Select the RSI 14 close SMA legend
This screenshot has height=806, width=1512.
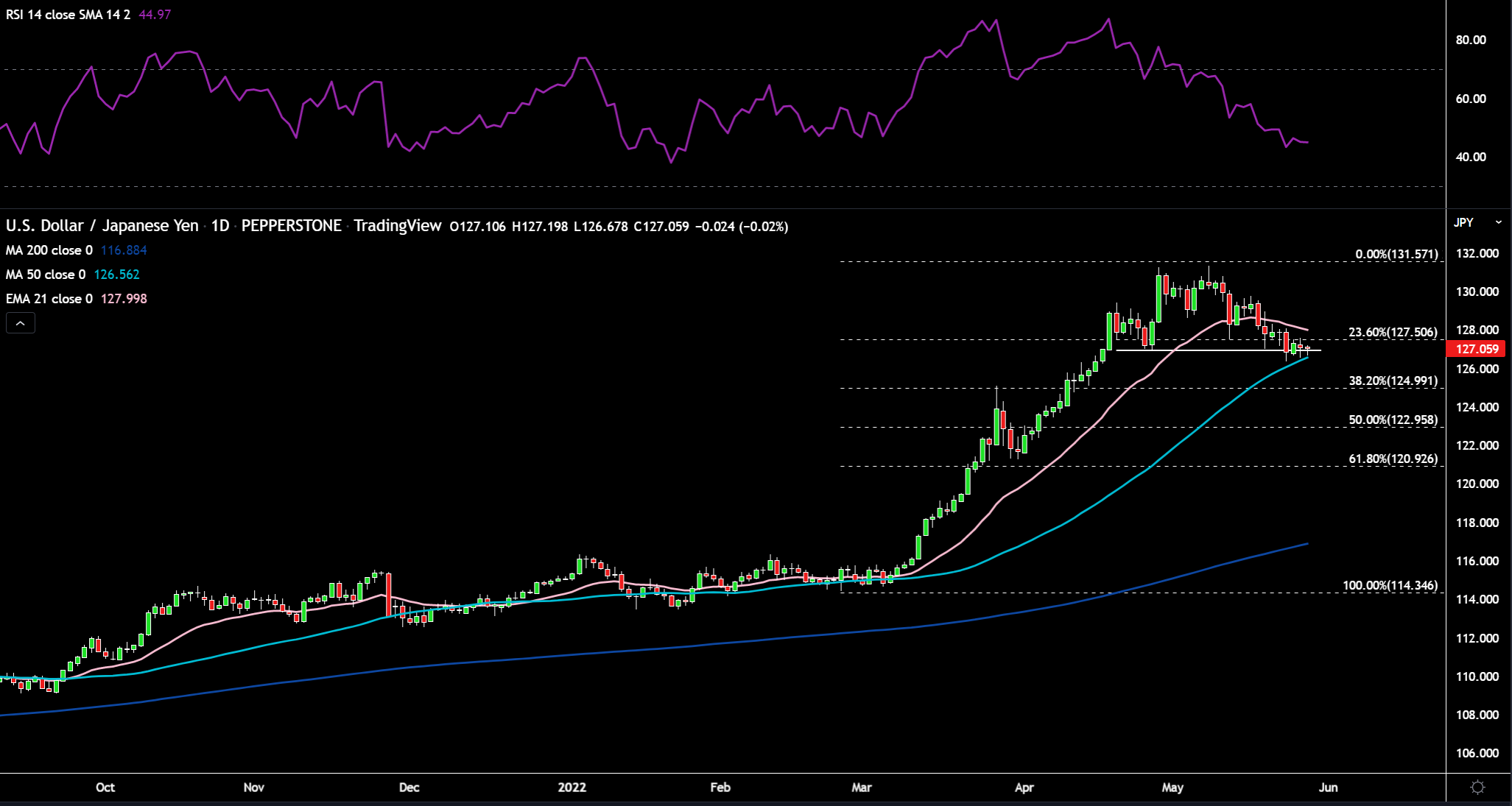tap(68, 15)
